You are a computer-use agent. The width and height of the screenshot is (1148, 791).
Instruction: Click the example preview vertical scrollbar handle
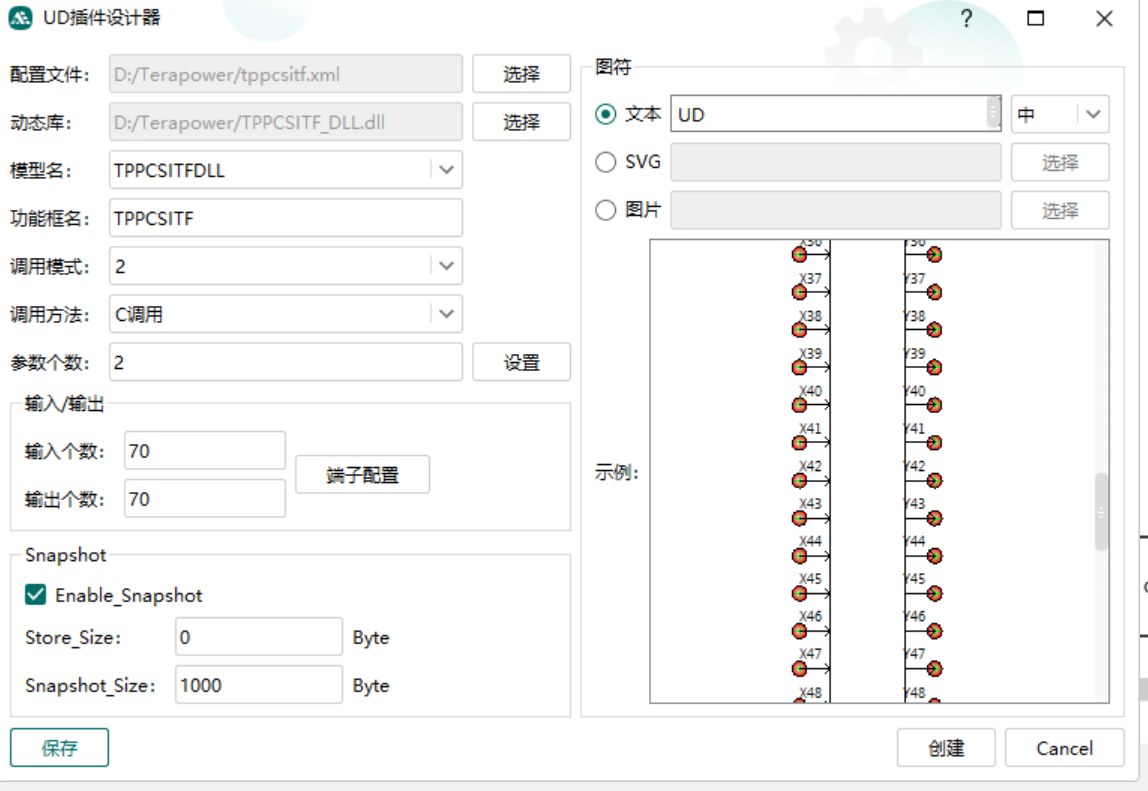point(1101,511)
